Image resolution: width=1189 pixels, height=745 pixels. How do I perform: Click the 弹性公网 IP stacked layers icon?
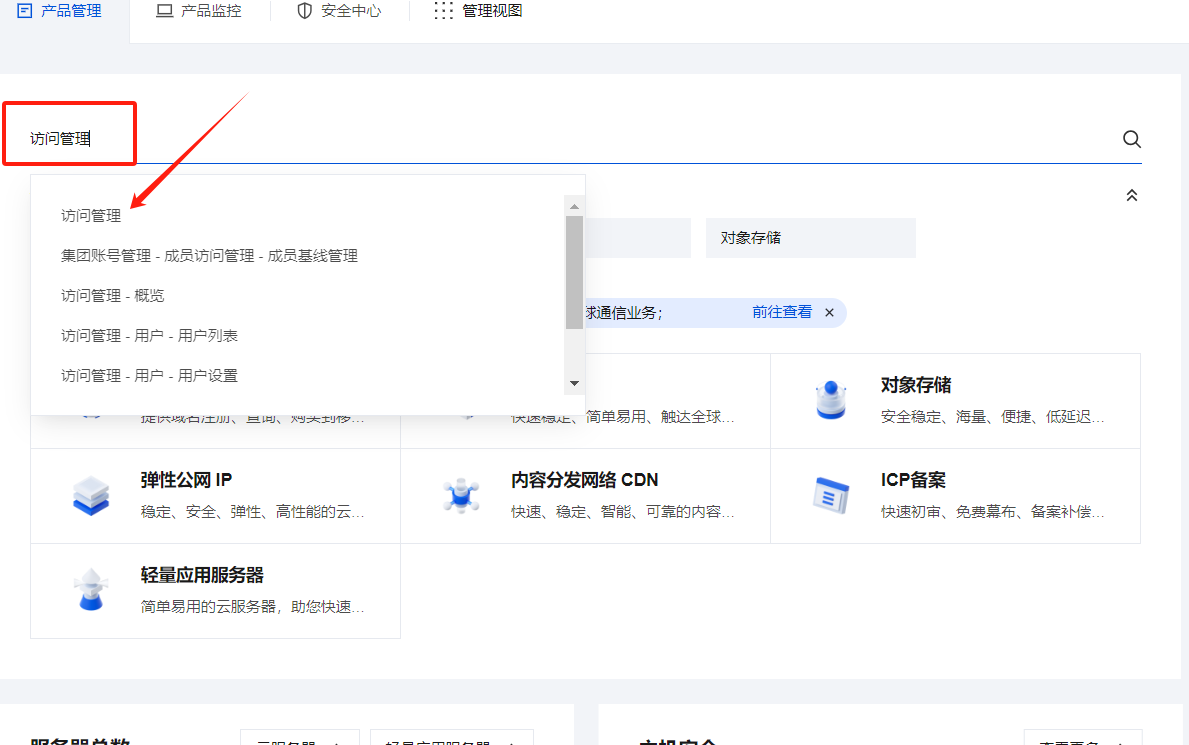91,495
